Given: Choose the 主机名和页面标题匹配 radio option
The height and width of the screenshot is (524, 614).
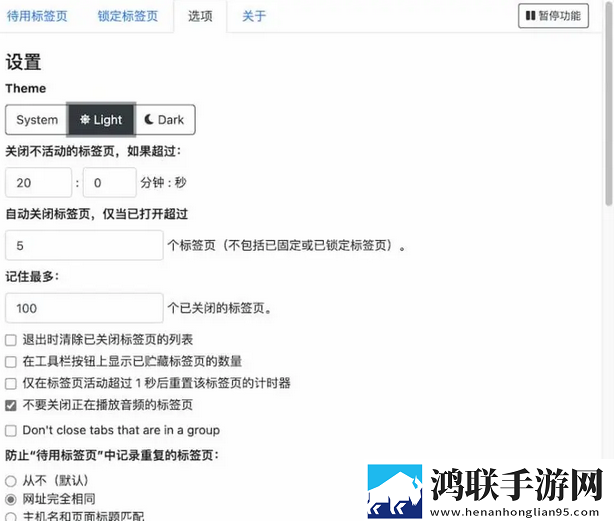Looking at the screenshot, I should (x=11, y=517).
